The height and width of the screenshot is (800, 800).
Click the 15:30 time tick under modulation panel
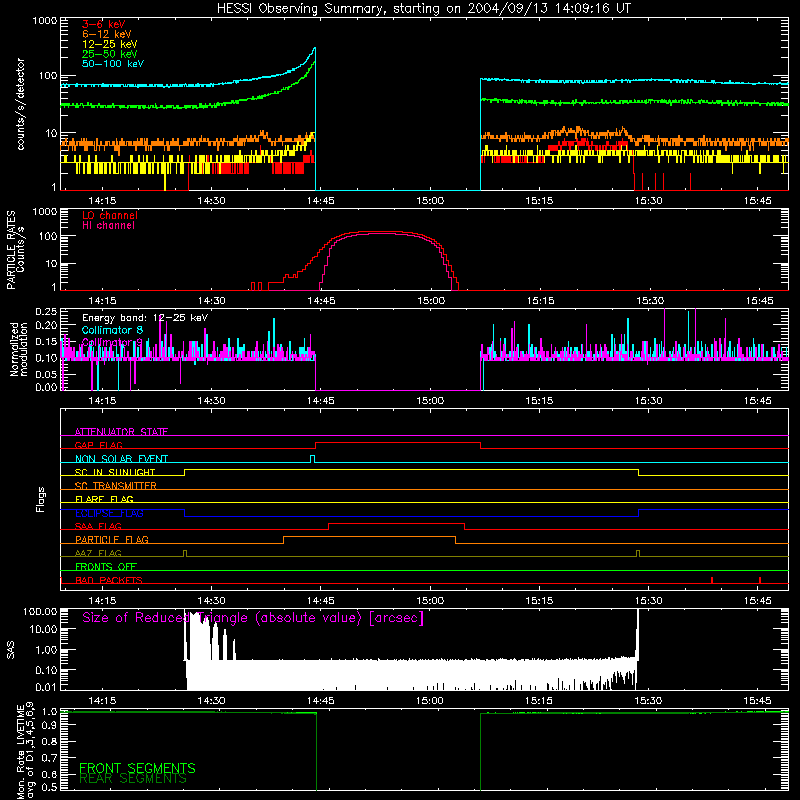click(648, 401)
